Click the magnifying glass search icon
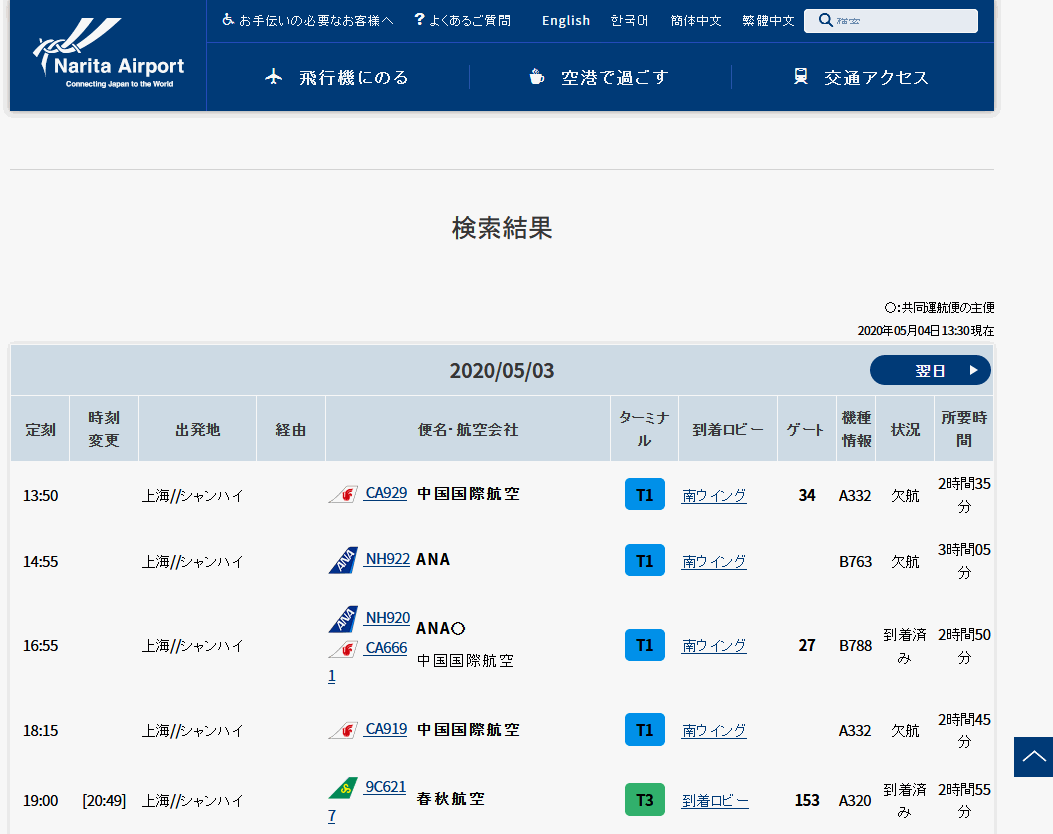Viewport: 1053px width, 834px height. click(x=825, y=20)
